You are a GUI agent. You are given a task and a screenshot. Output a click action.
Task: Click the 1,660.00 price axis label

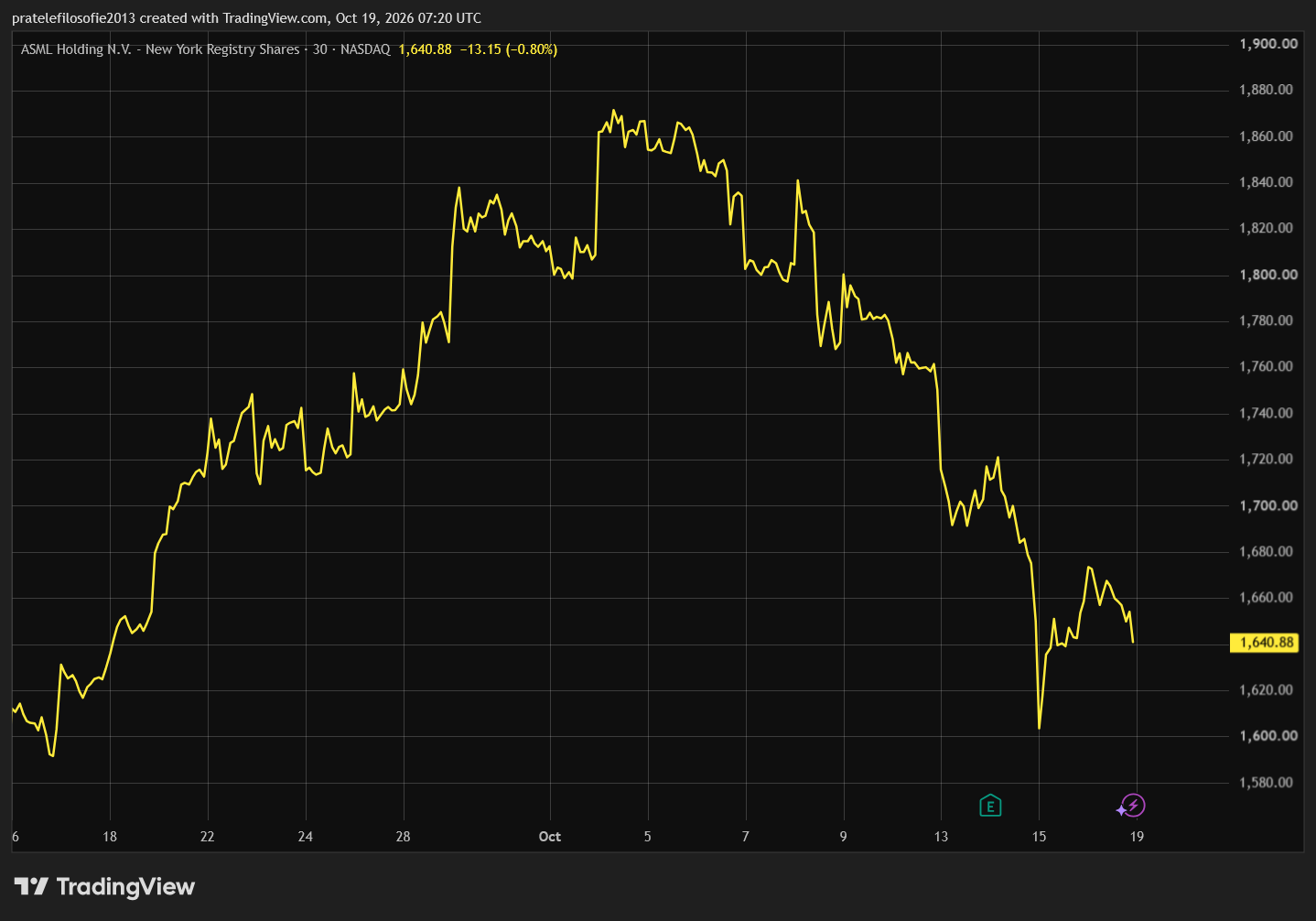[1266, 597]
